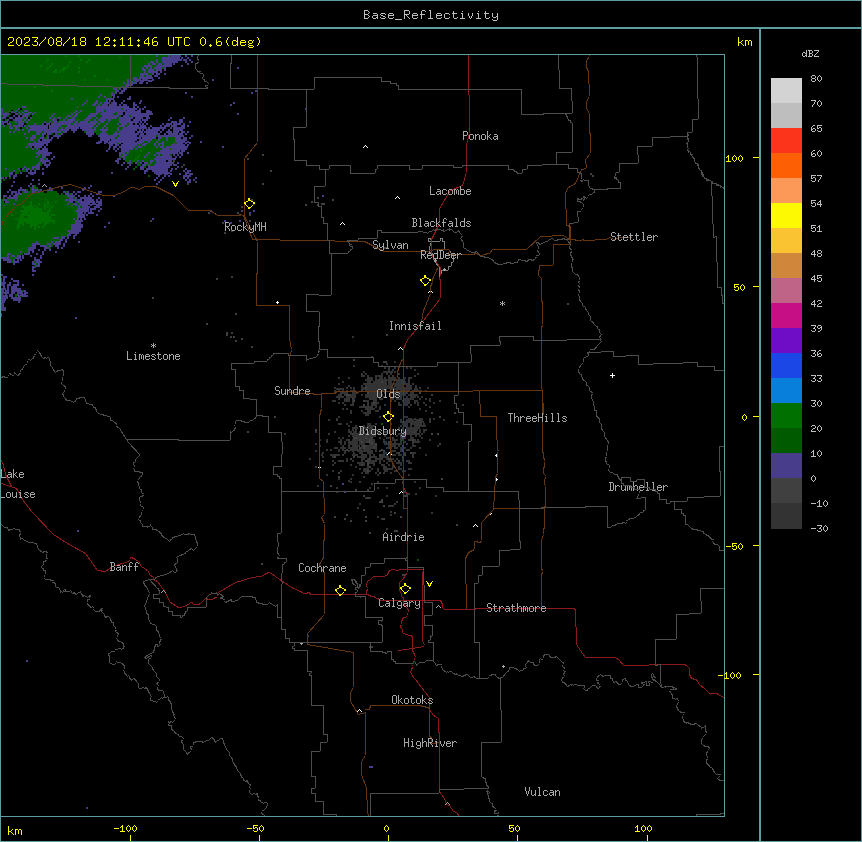Click the red legend swatch below 65
The height and width of the screenshot is (842, 862).
point(786,140)
